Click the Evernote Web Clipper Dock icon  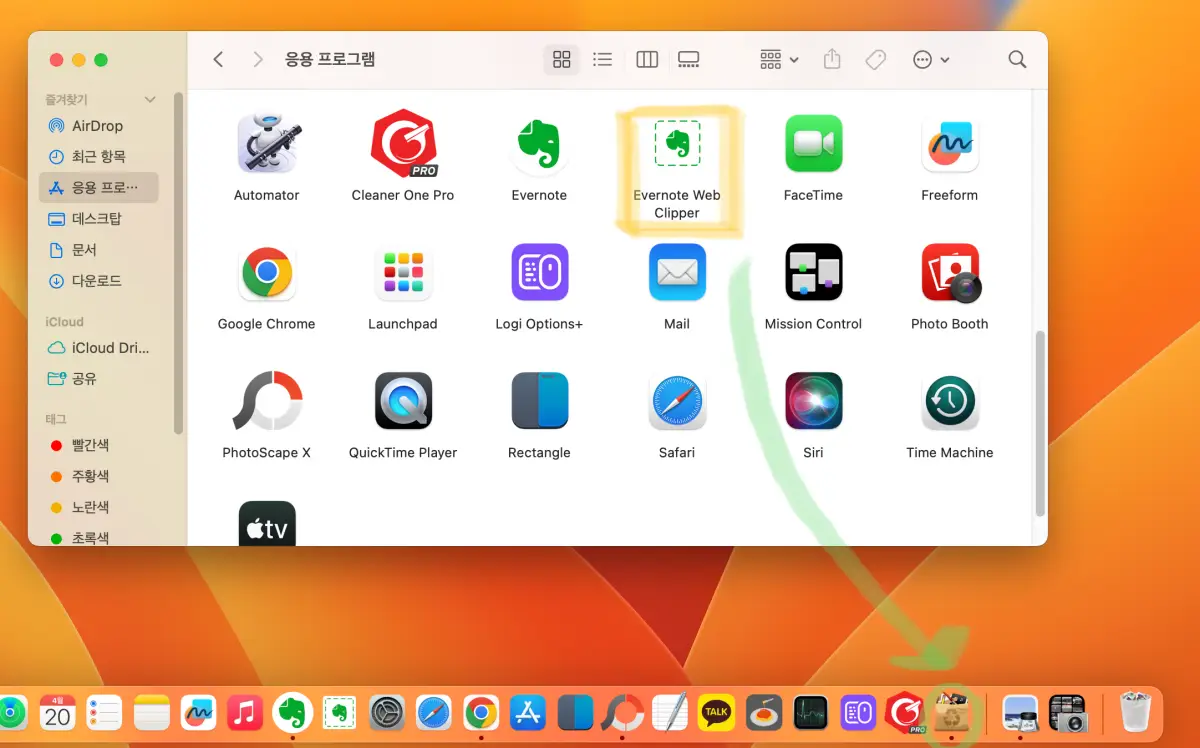pyautogui.click(x=340, y=712)
